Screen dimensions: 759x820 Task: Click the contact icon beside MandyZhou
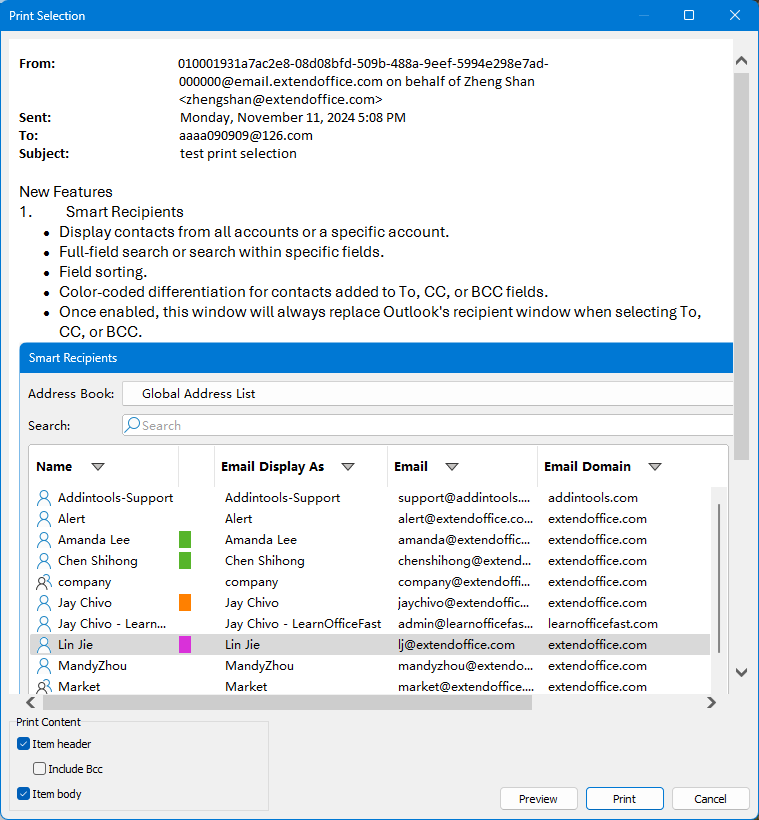click(x=43, y=666)
